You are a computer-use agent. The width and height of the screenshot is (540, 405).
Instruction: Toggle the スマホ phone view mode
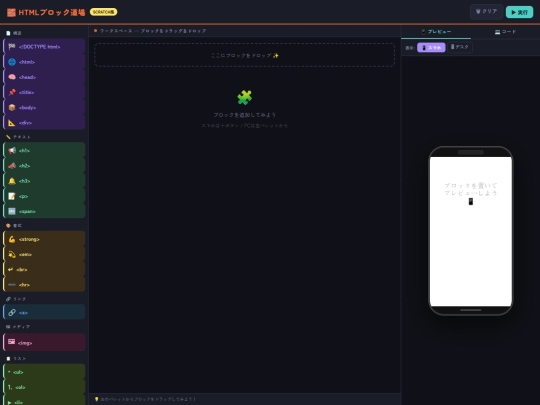(431, 48)
